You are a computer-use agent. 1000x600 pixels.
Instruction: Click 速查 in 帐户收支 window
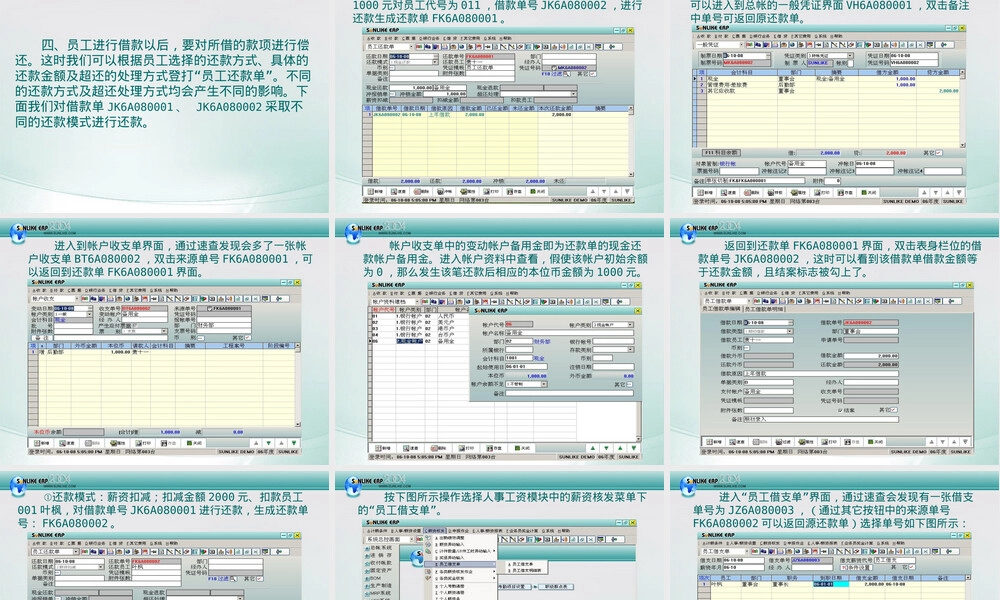pyautogui.click(x=67, y=443)
